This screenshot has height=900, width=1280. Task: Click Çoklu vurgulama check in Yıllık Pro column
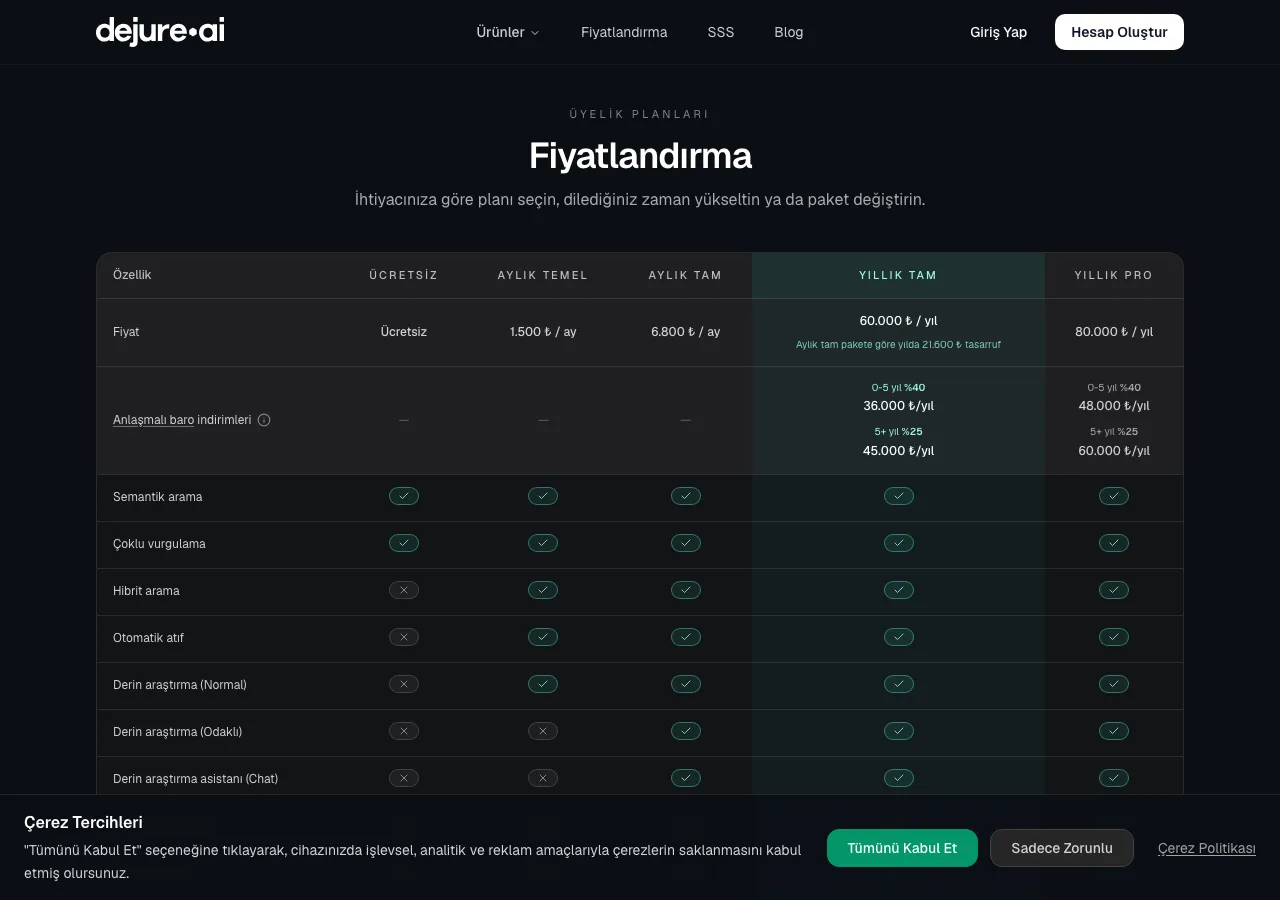click(1114, 543)
